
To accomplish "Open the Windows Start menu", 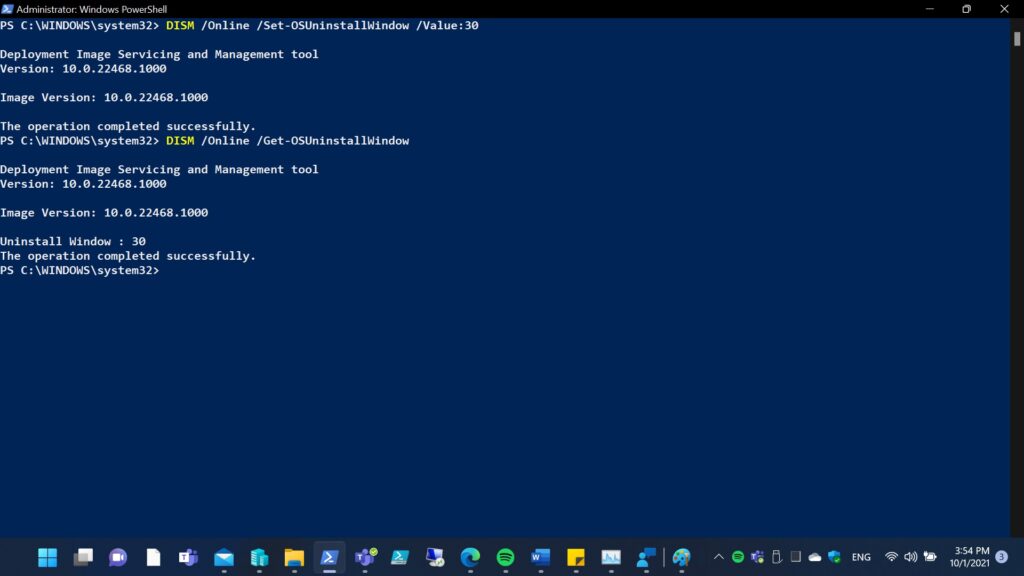I will pyautogui.click(x=47, y=557).
